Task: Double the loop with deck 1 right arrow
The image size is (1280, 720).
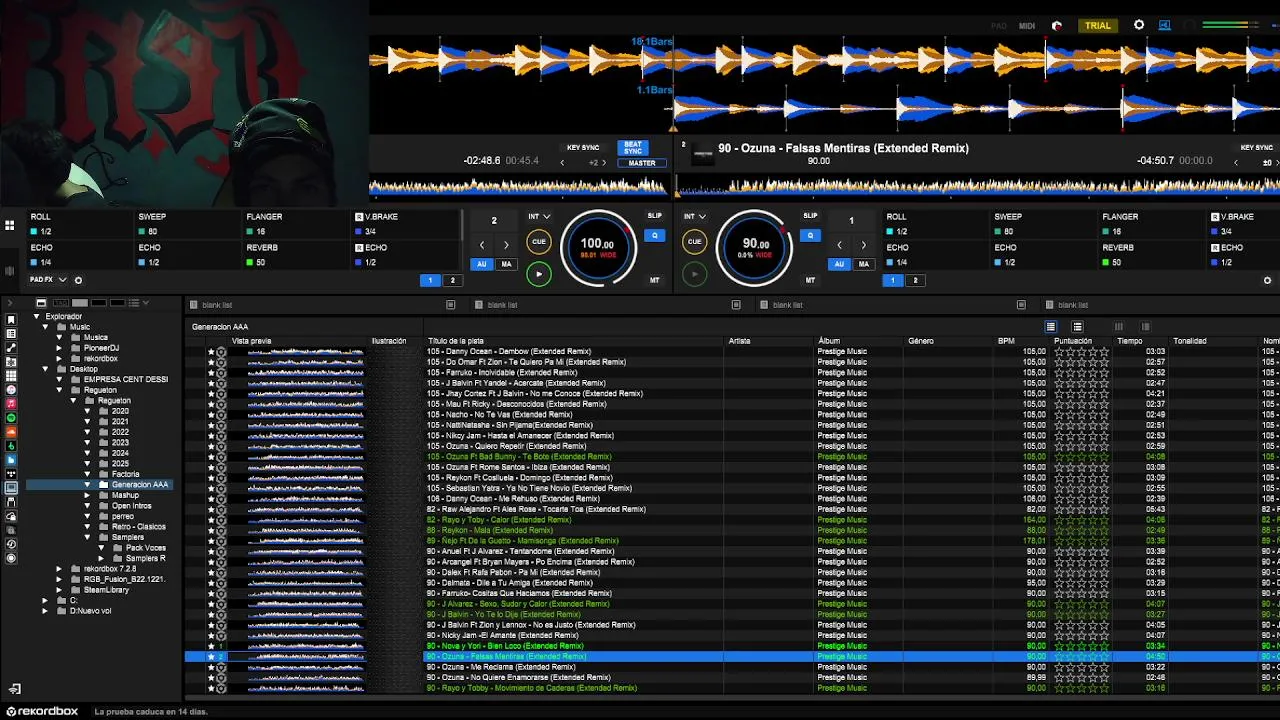Action: point(506,245)
